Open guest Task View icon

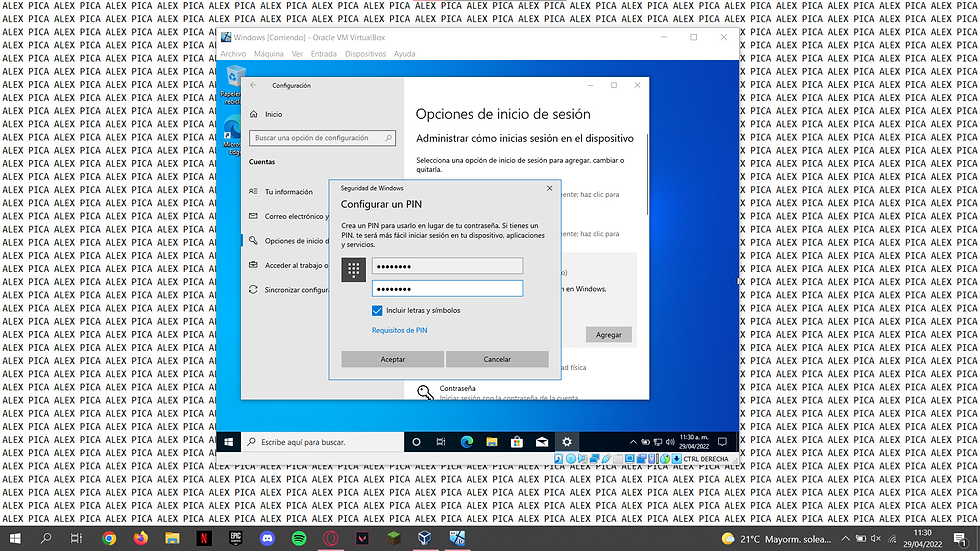[x=441, y=442]
